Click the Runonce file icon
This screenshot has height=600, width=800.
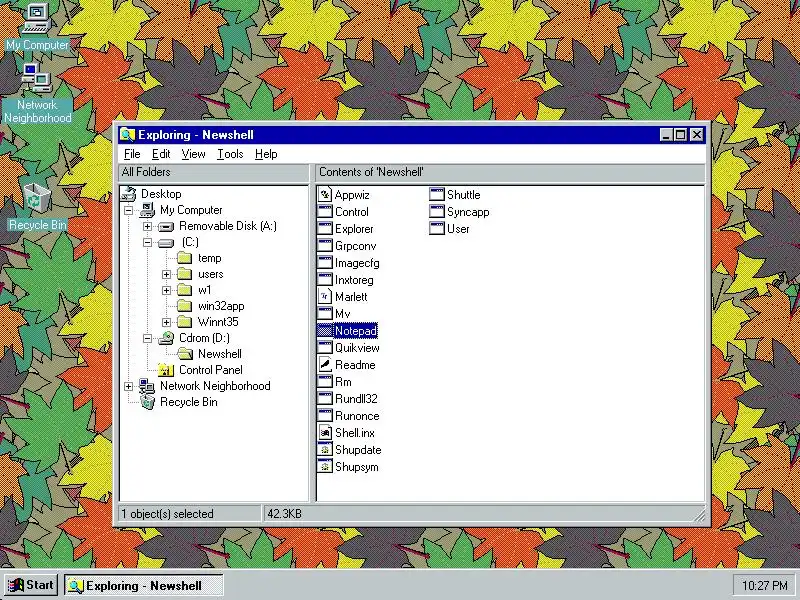(324, 415)
